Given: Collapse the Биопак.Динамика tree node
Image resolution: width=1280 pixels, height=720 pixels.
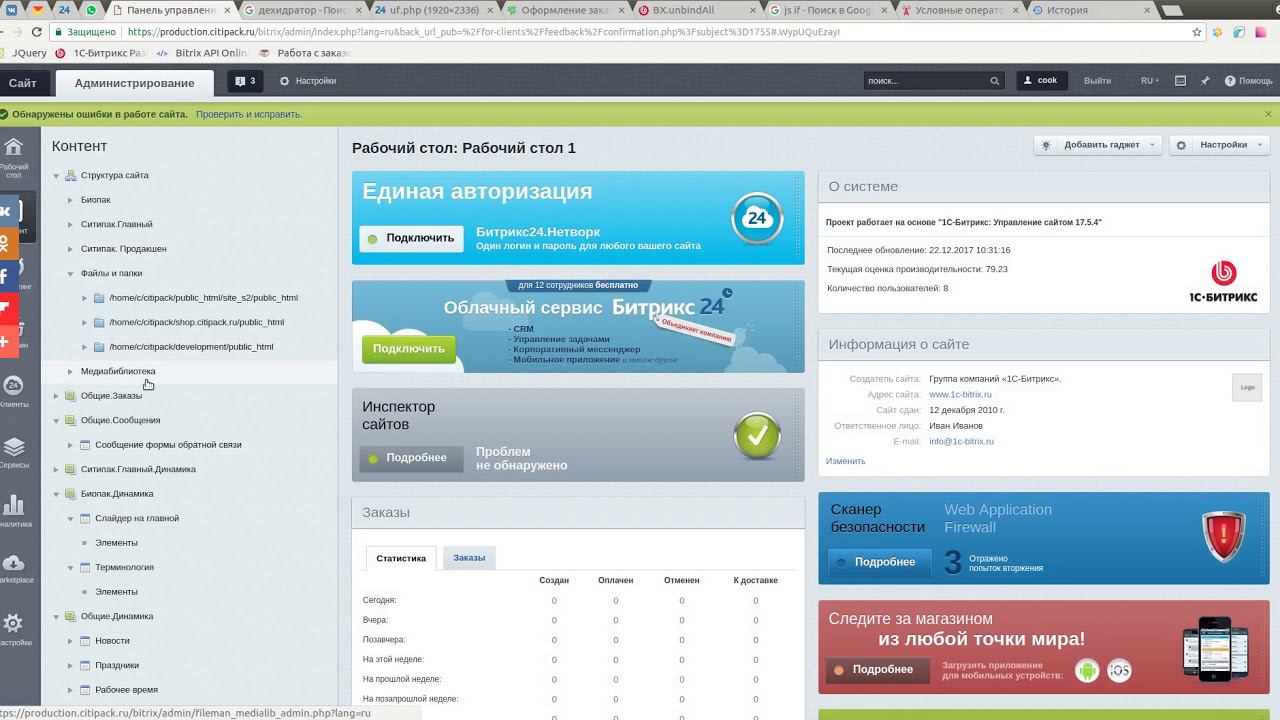Looking at the screenshot, I should [57, 494].
